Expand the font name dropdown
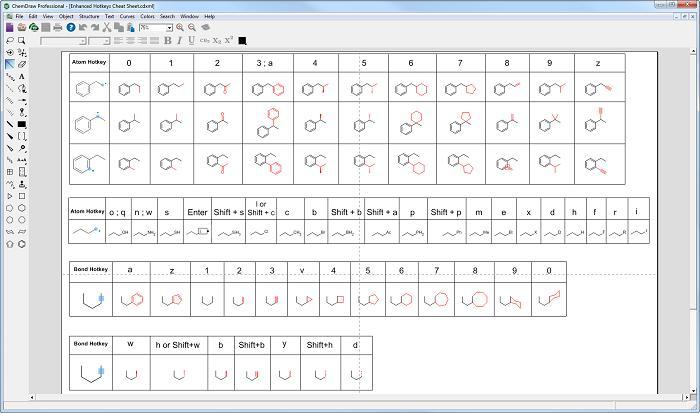 83,41
